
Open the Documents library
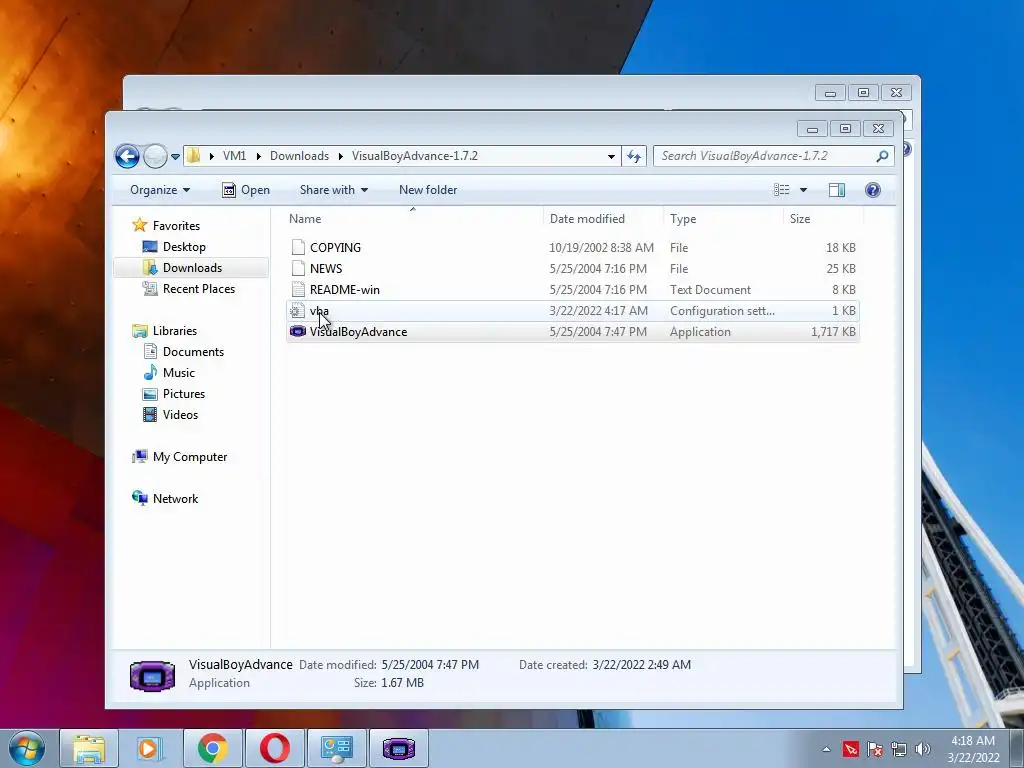point(193,351)
